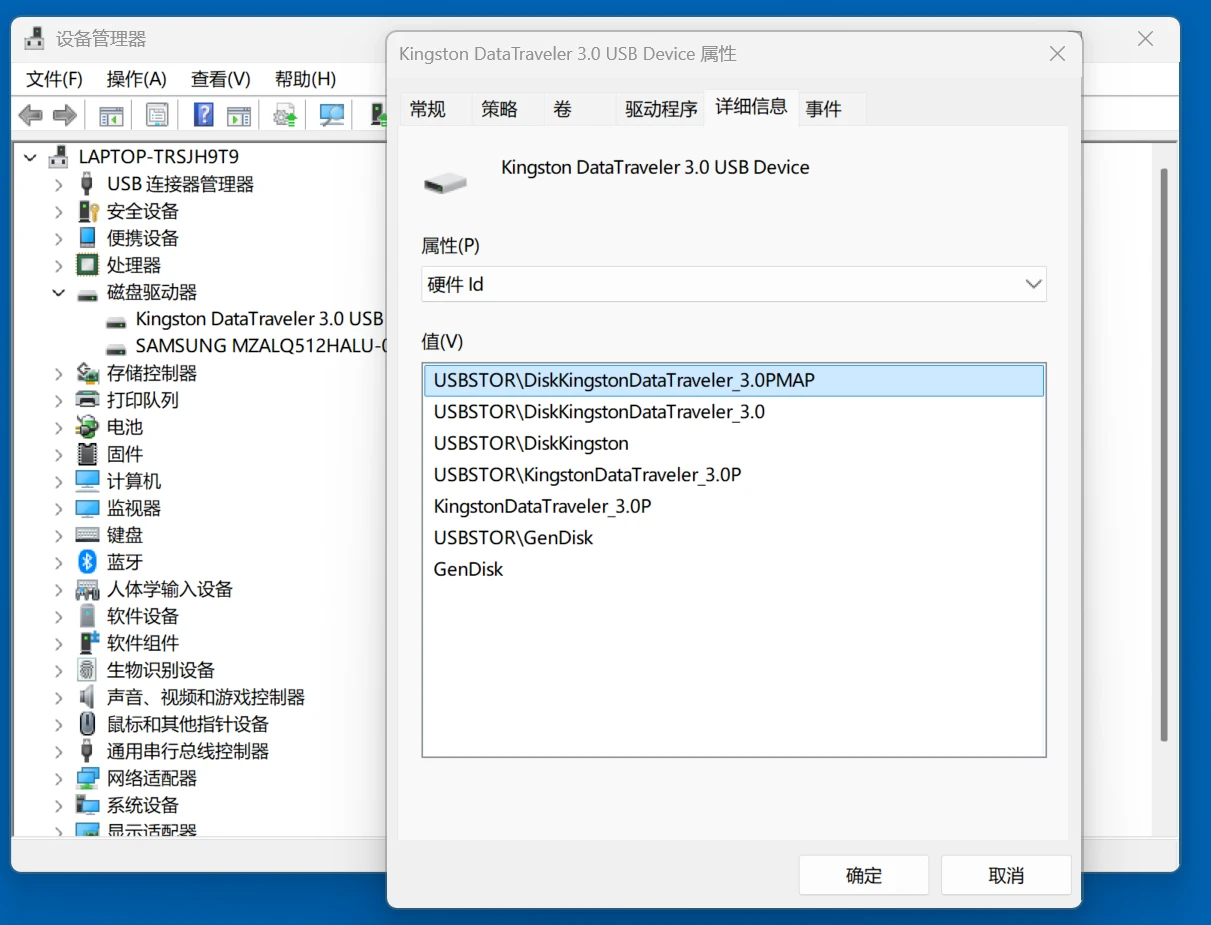
Task: Close the Kingston properties dialog
Action: pos(1057,54)
